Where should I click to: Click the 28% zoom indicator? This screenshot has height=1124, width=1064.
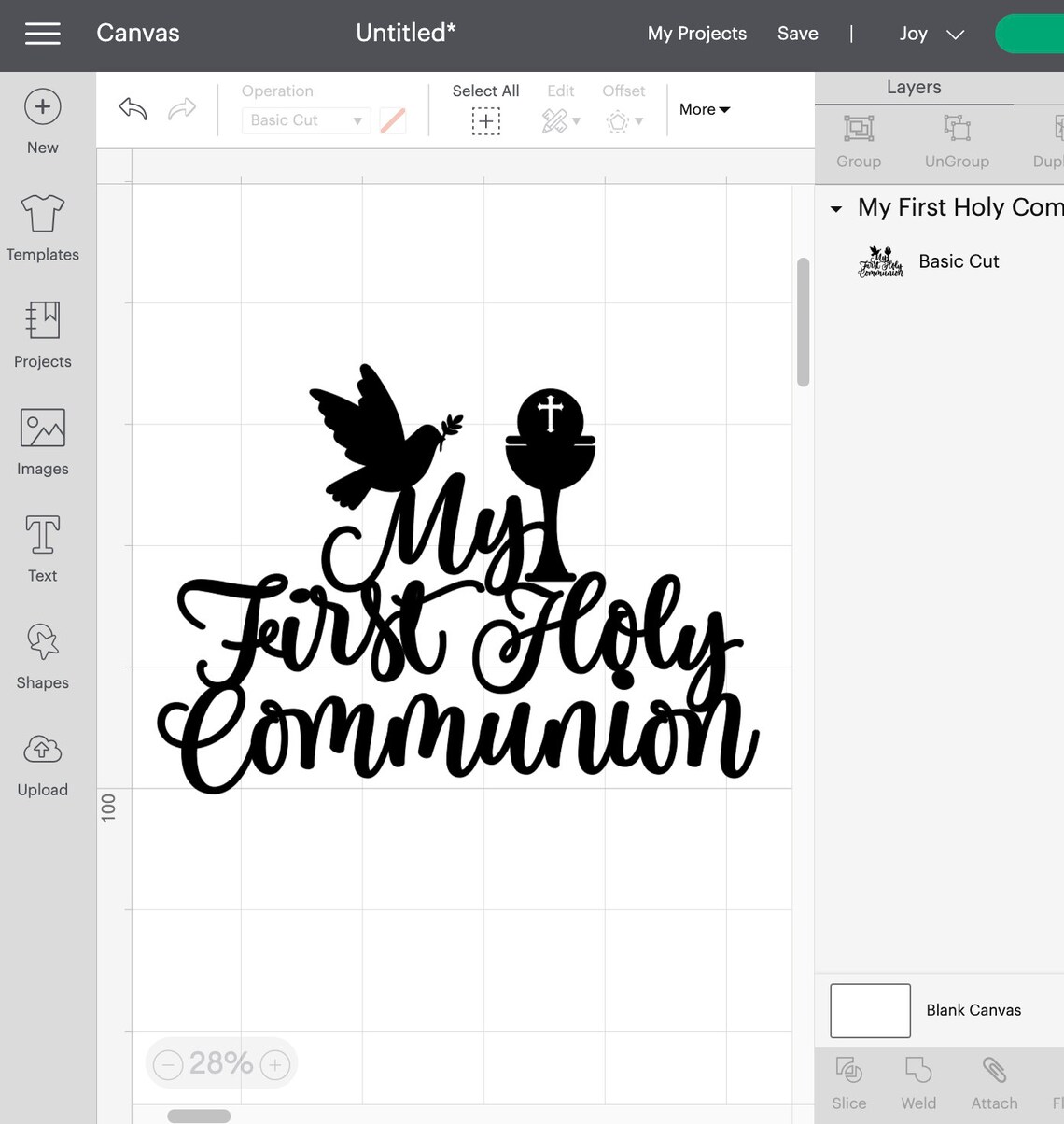[x=220, y=1062]
